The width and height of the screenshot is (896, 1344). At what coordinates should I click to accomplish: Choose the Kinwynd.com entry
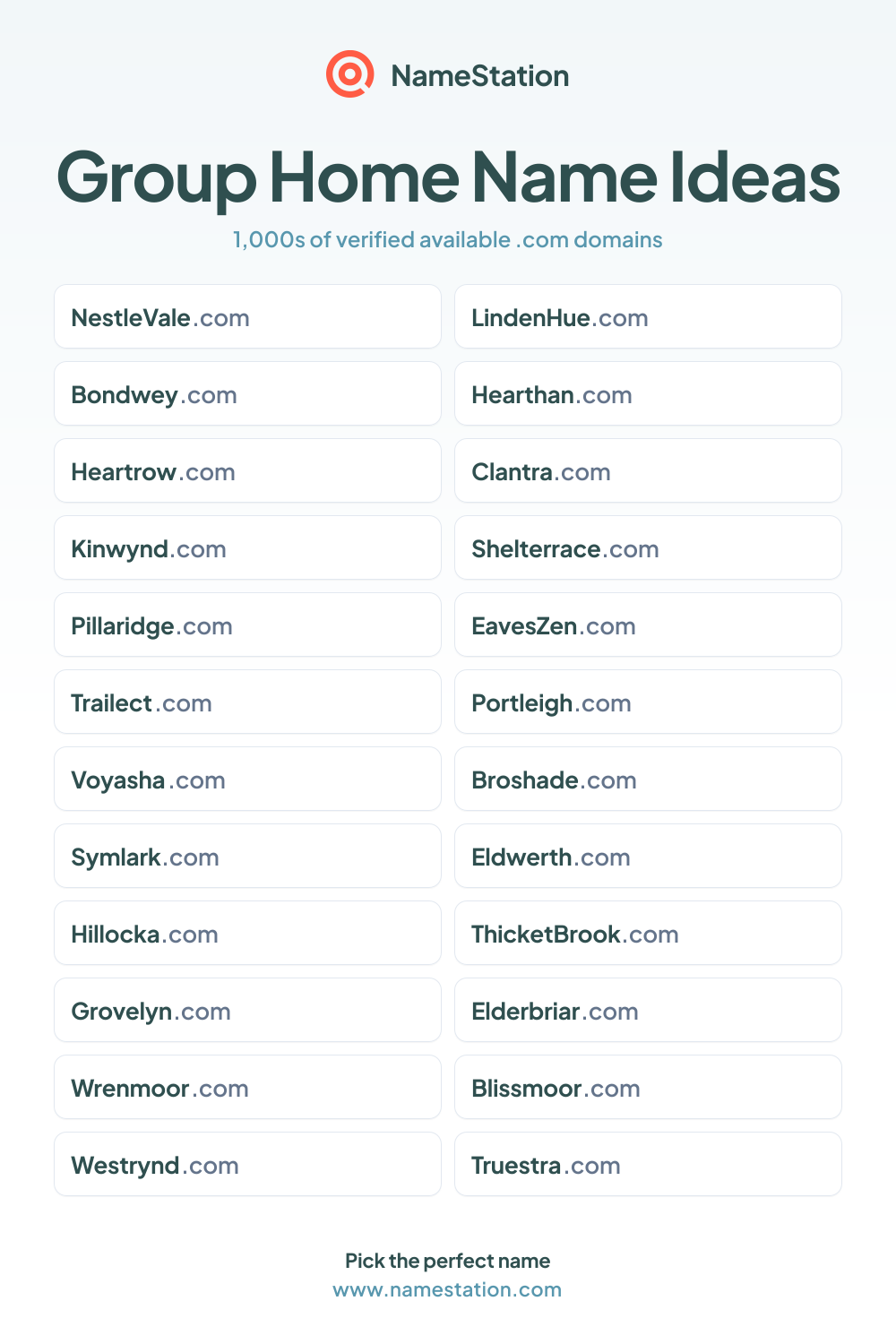(x=247, y=547)
